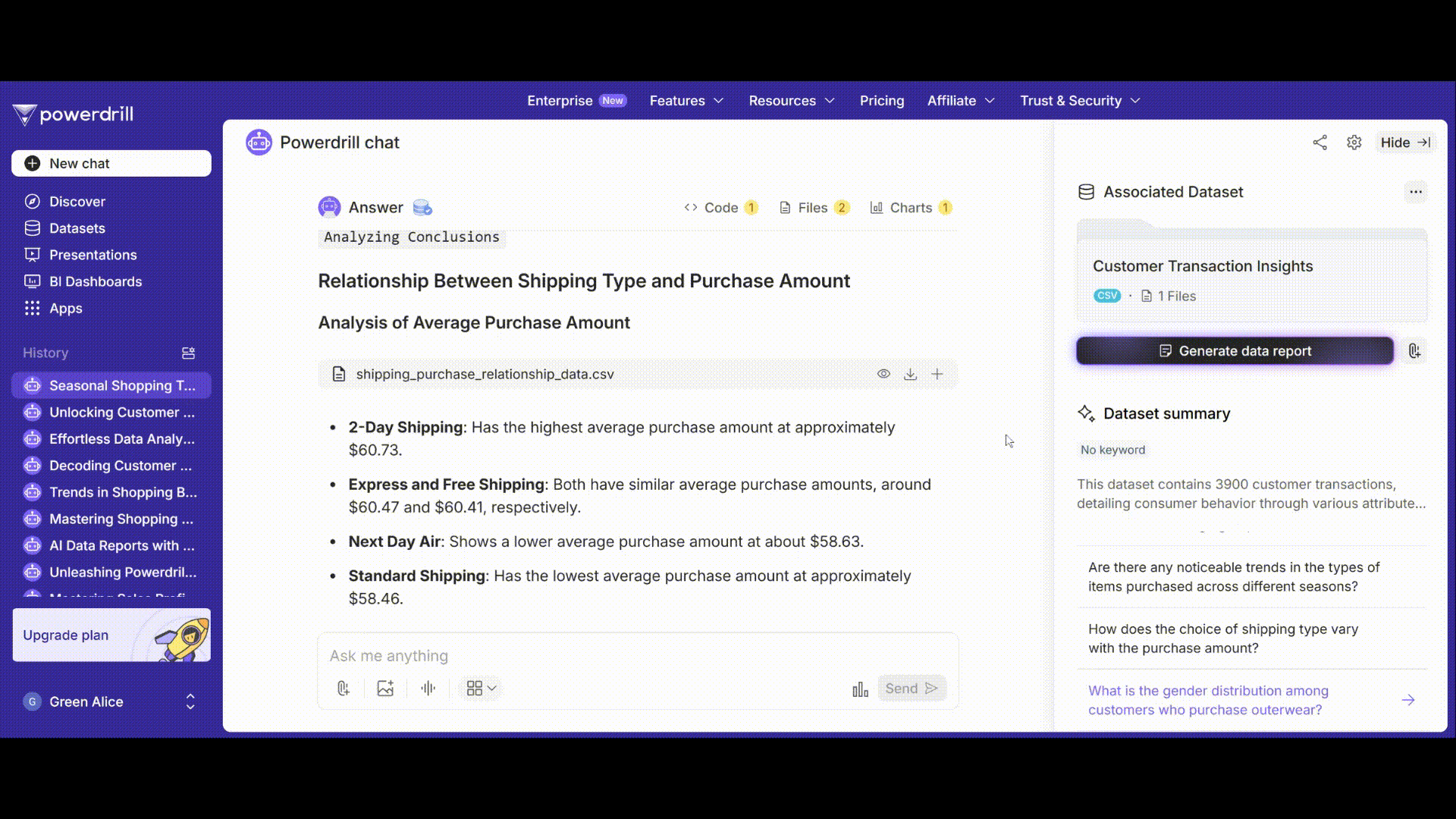1456x819 pixels.
Task: Expand the Trust & Security dropdown
Action: click(x=1080, y=101)
